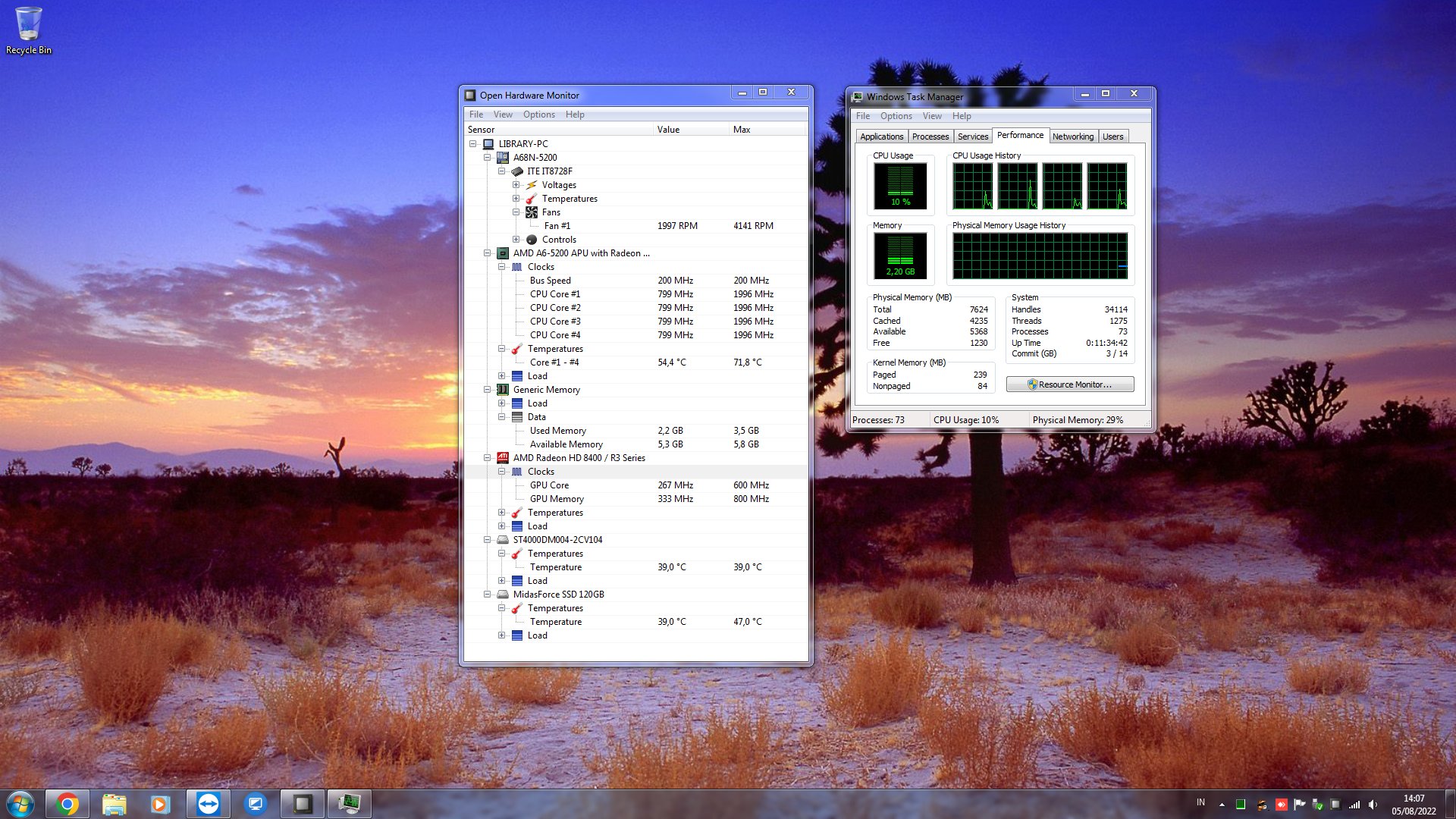Open the Windows Start menu orb
The image size is (1456, 819).
20,804
